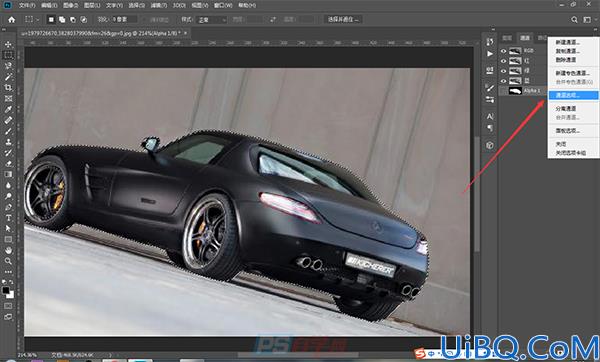Image resolution: width=600 pixels, height=362 pixels.
Task: Select the Eyedropper tool
Action: coord(8,109)
